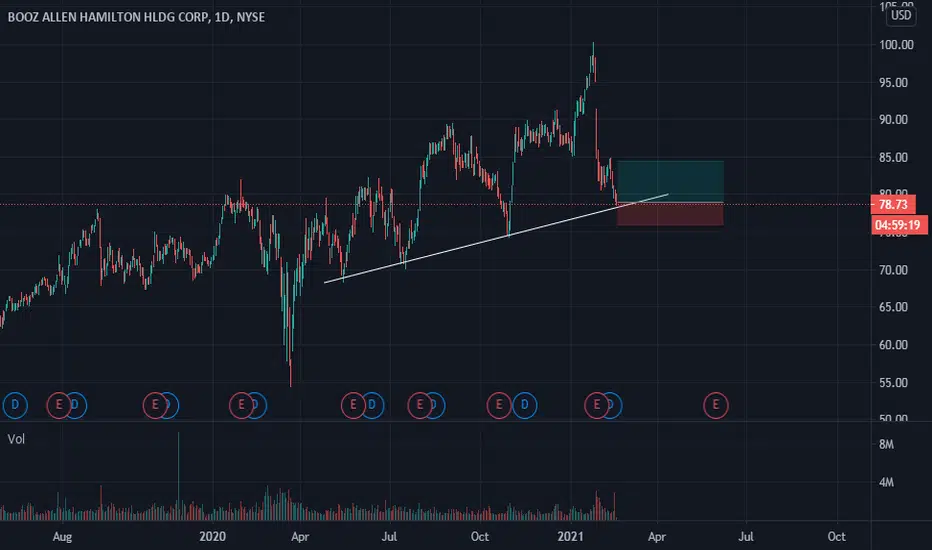Open the dividend marker at the chart's far left edge
The width and height of the screenshot is (932, 550).
pos(15,406)
